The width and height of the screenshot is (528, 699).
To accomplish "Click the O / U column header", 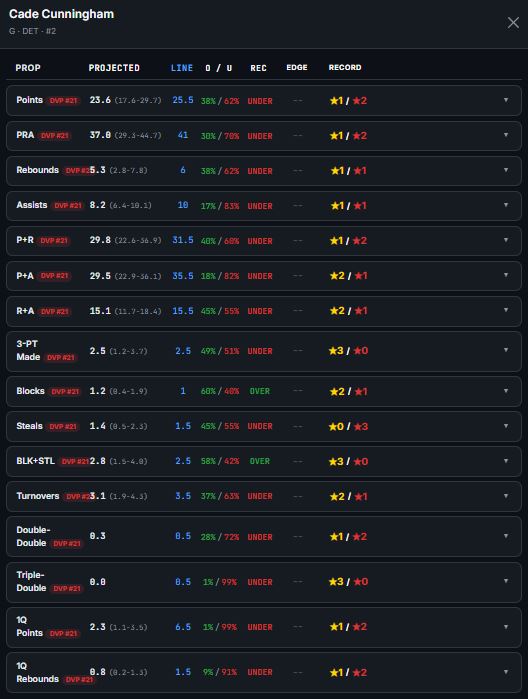I will [x=219, y=68].
